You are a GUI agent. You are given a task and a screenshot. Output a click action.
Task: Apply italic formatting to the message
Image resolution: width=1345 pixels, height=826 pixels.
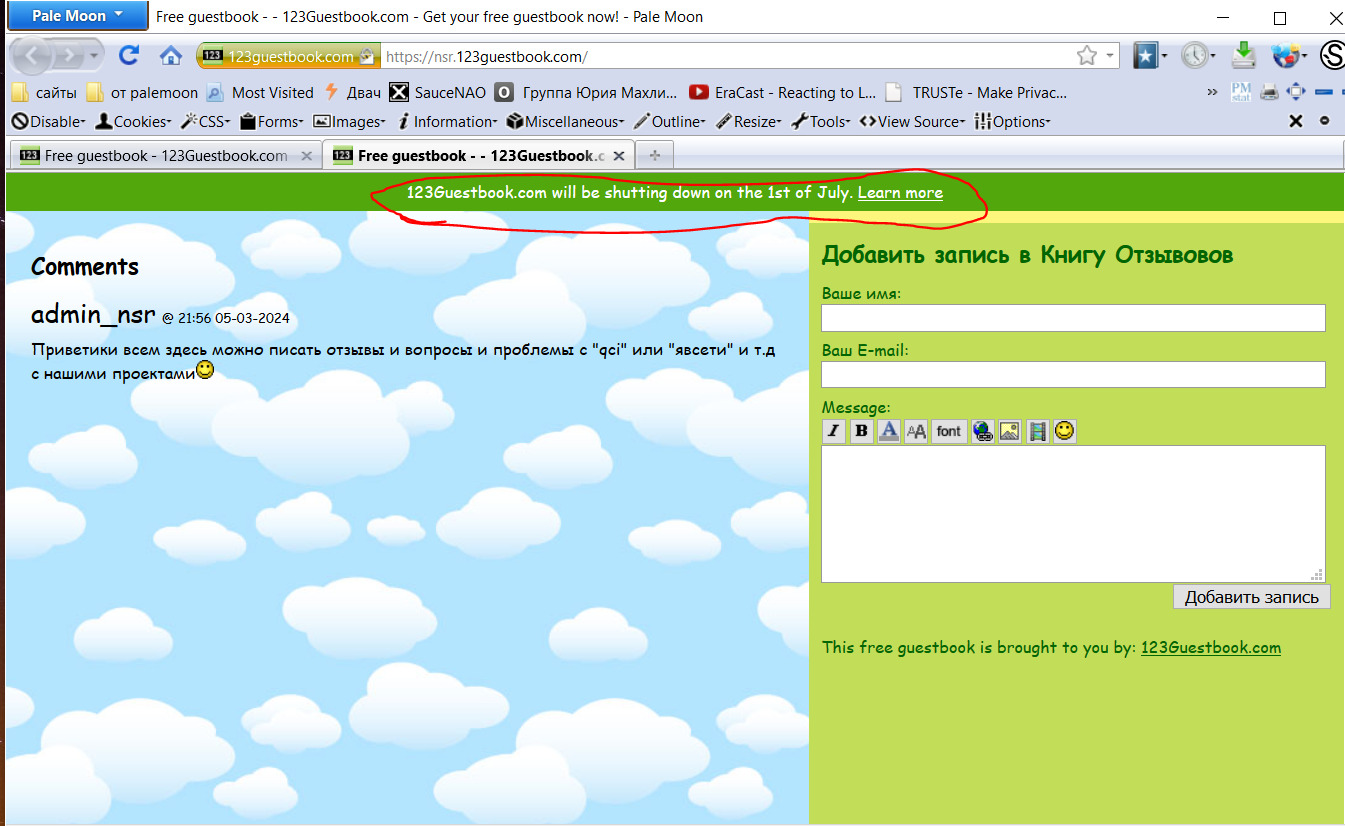(x=834, y=431)
